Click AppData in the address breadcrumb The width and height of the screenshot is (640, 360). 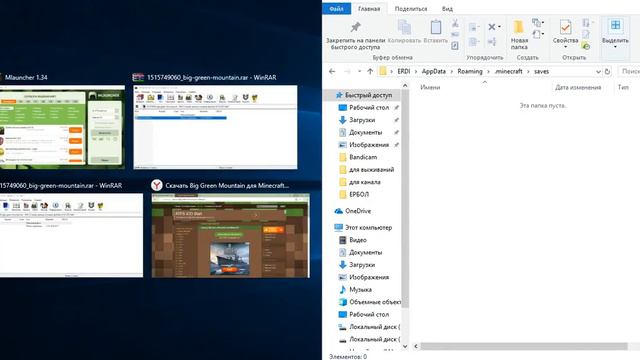pos(433,71)
